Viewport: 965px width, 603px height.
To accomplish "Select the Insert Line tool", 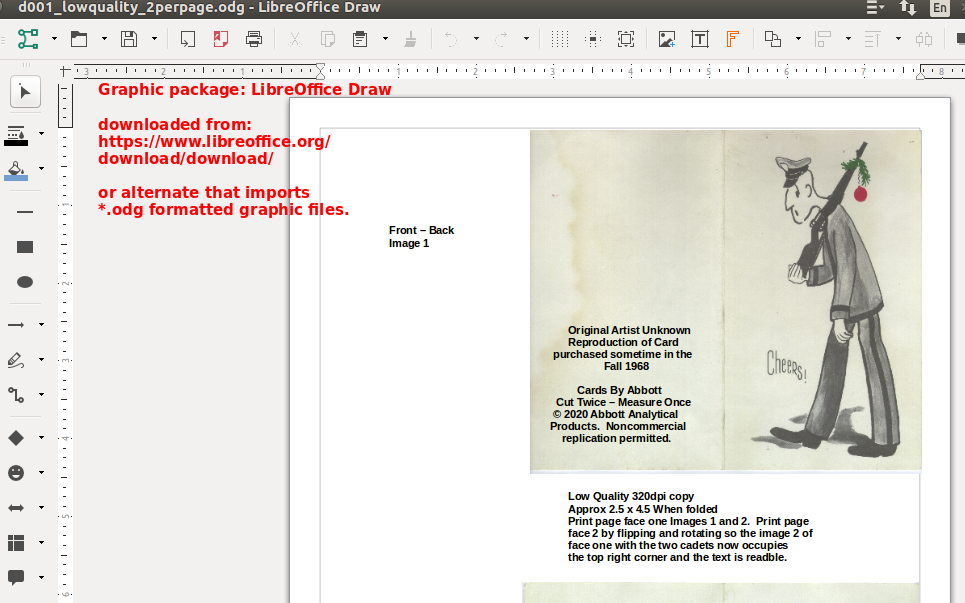I will coord(25,212).
